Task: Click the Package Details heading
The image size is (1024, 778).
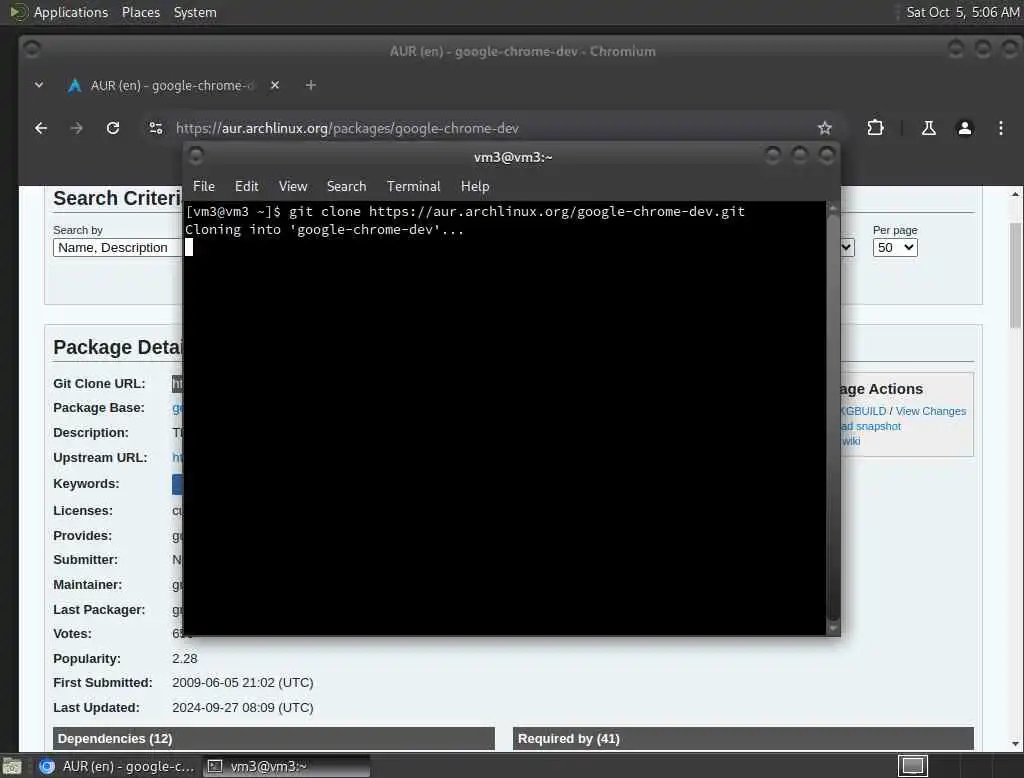Action: click(x=118, y=347)
